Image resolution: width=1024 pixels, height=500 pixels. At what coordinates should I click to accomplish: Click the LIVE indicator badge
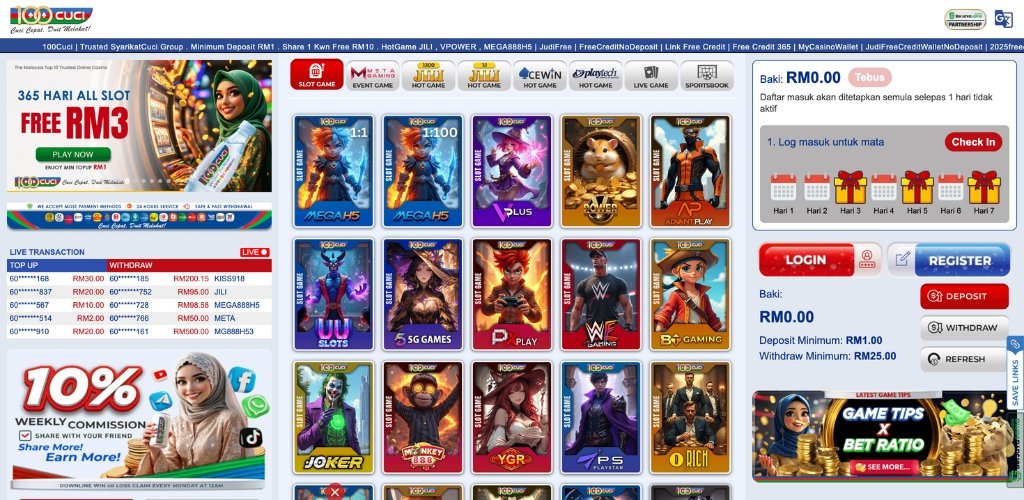pyautogui.click(x=255, y=252)
